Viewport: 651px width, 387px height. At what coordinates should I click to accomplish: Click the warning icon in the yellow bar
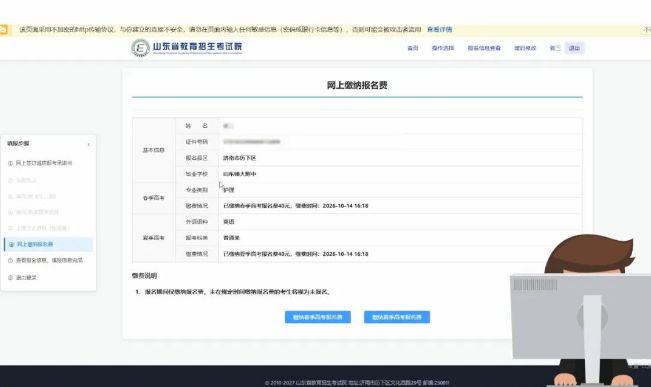click(x=3, y=29)
